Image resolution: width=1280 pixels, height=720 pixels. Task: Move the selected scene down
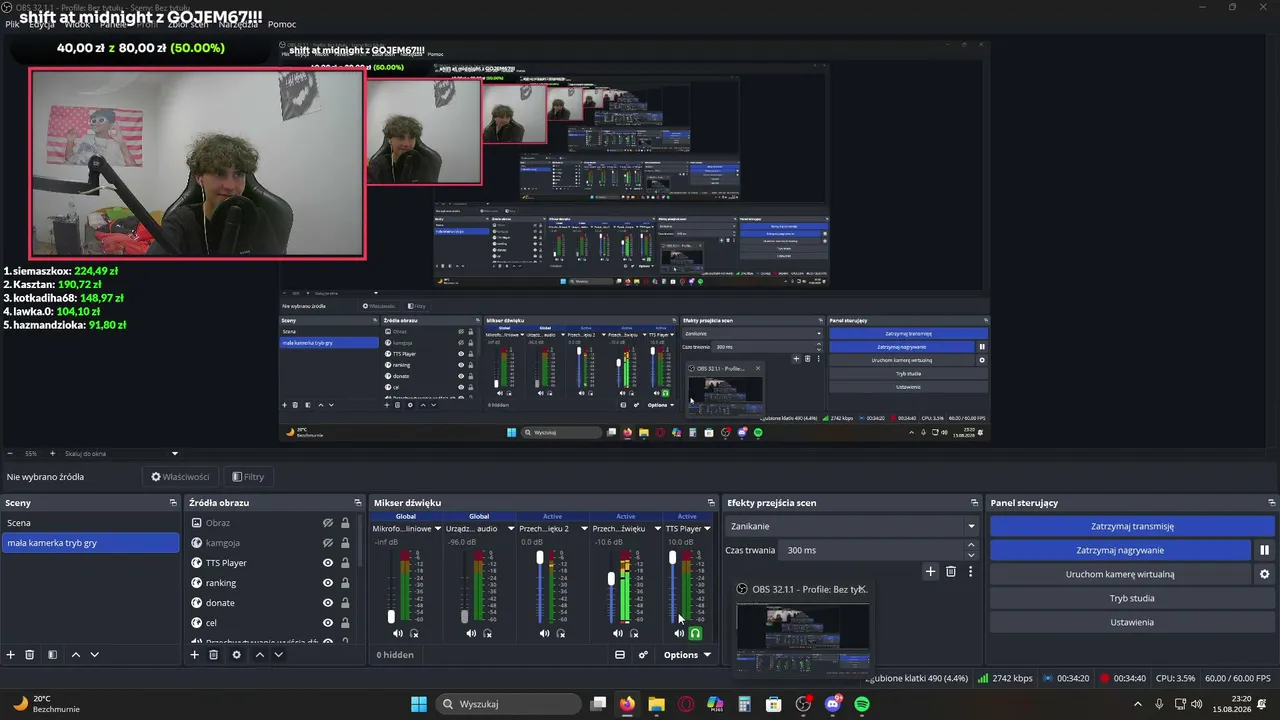[94, 655]
